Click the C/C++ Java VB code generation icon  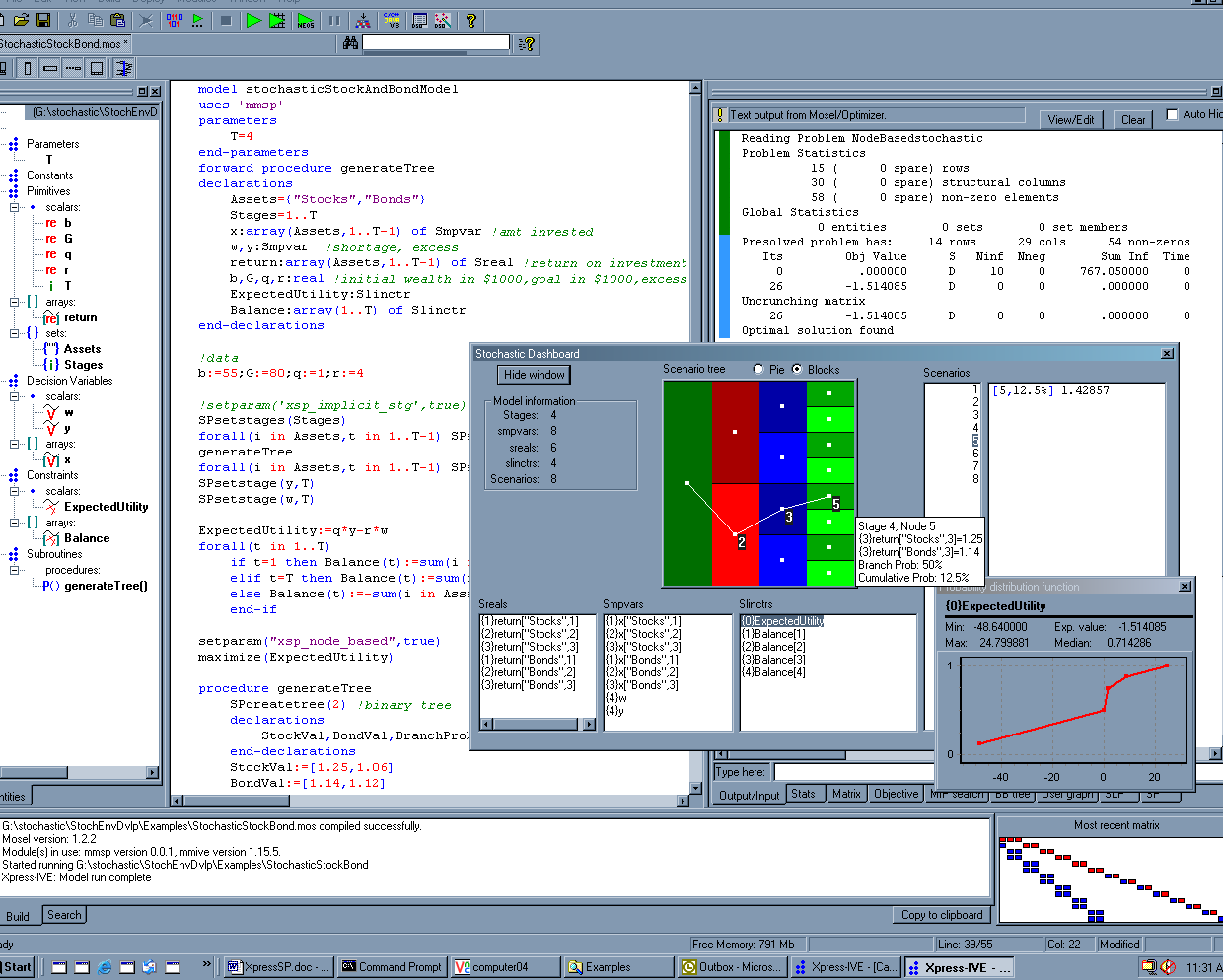pos(392,20)
